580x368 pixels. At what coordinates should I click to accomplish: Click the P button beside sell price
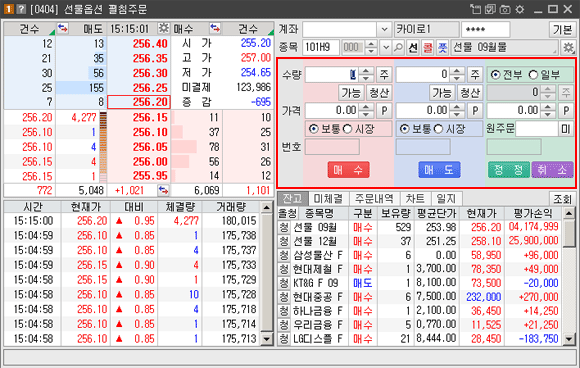pos(475,111)
